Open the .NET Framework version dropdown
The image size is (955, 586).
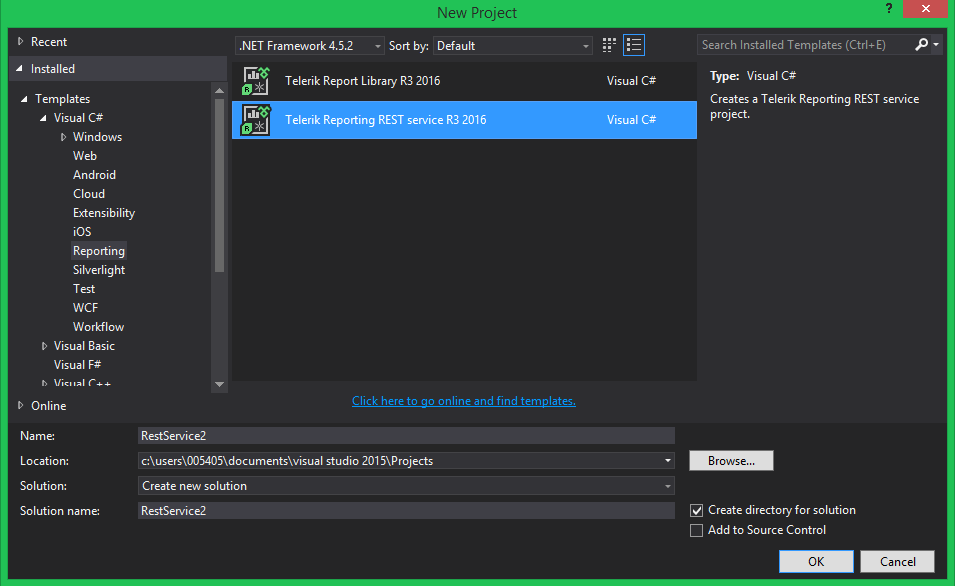[x=309, y=46]
